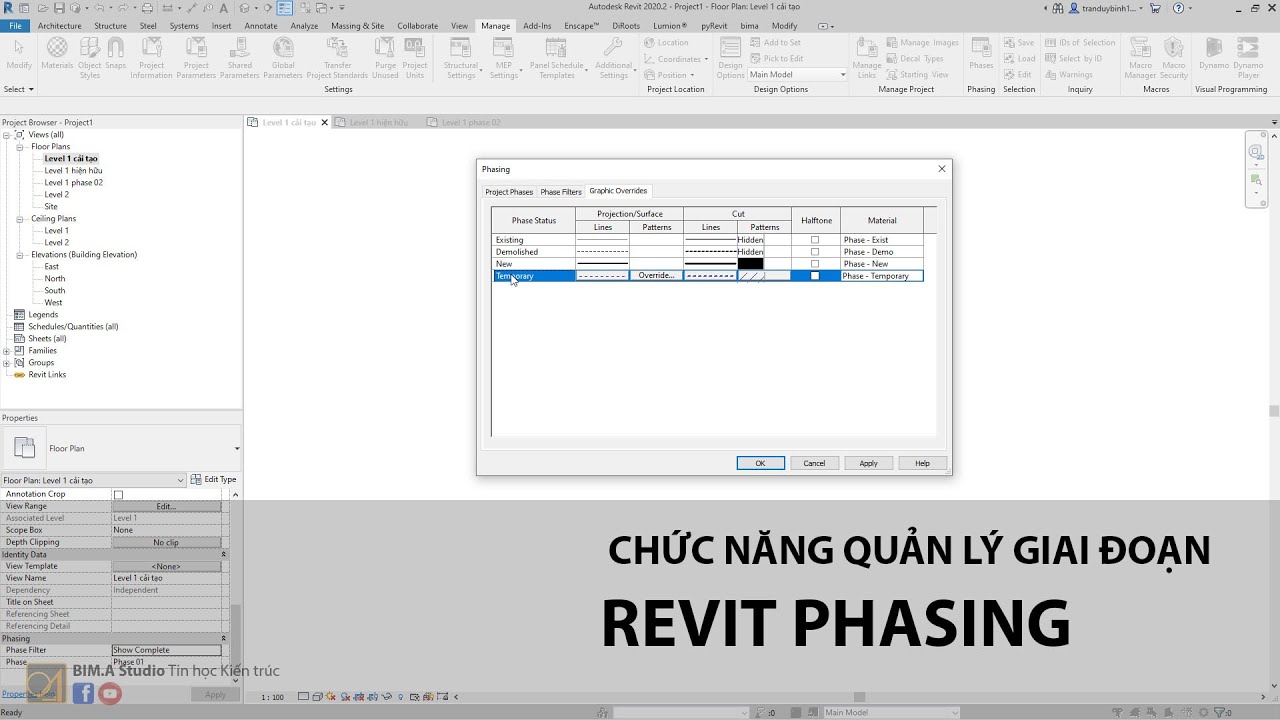The image size is (1280, 720).
Task: Open the Edit Type button in Properties
Action: [214, 480]
